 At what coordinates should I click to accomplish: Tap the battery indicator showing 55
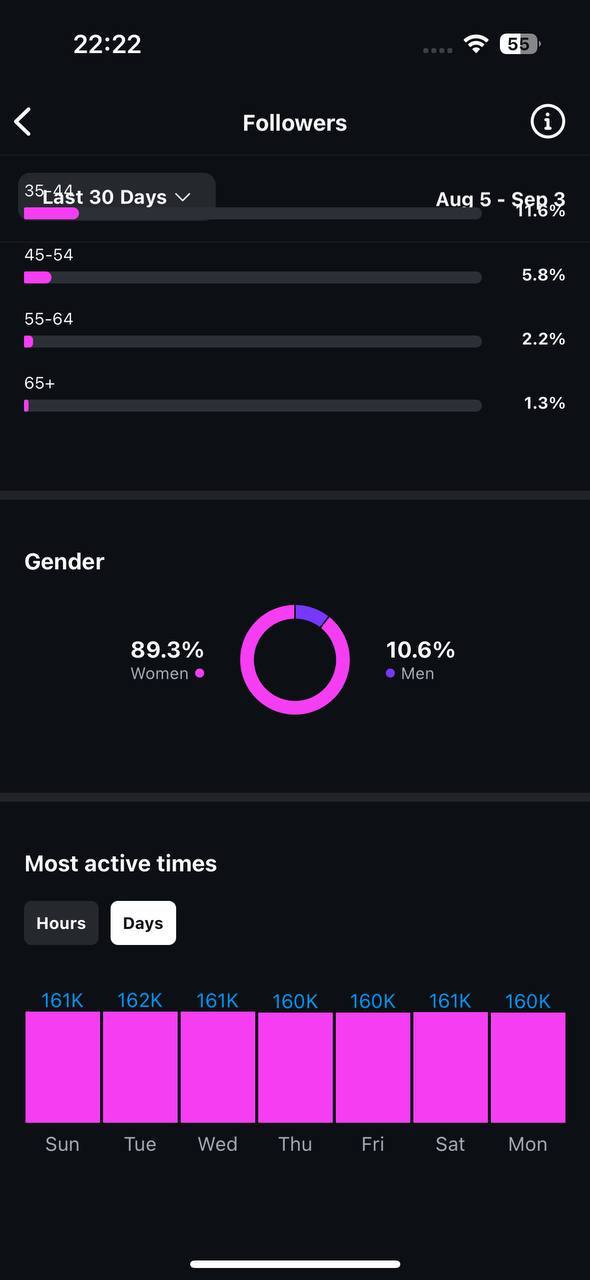pos(520,44)
